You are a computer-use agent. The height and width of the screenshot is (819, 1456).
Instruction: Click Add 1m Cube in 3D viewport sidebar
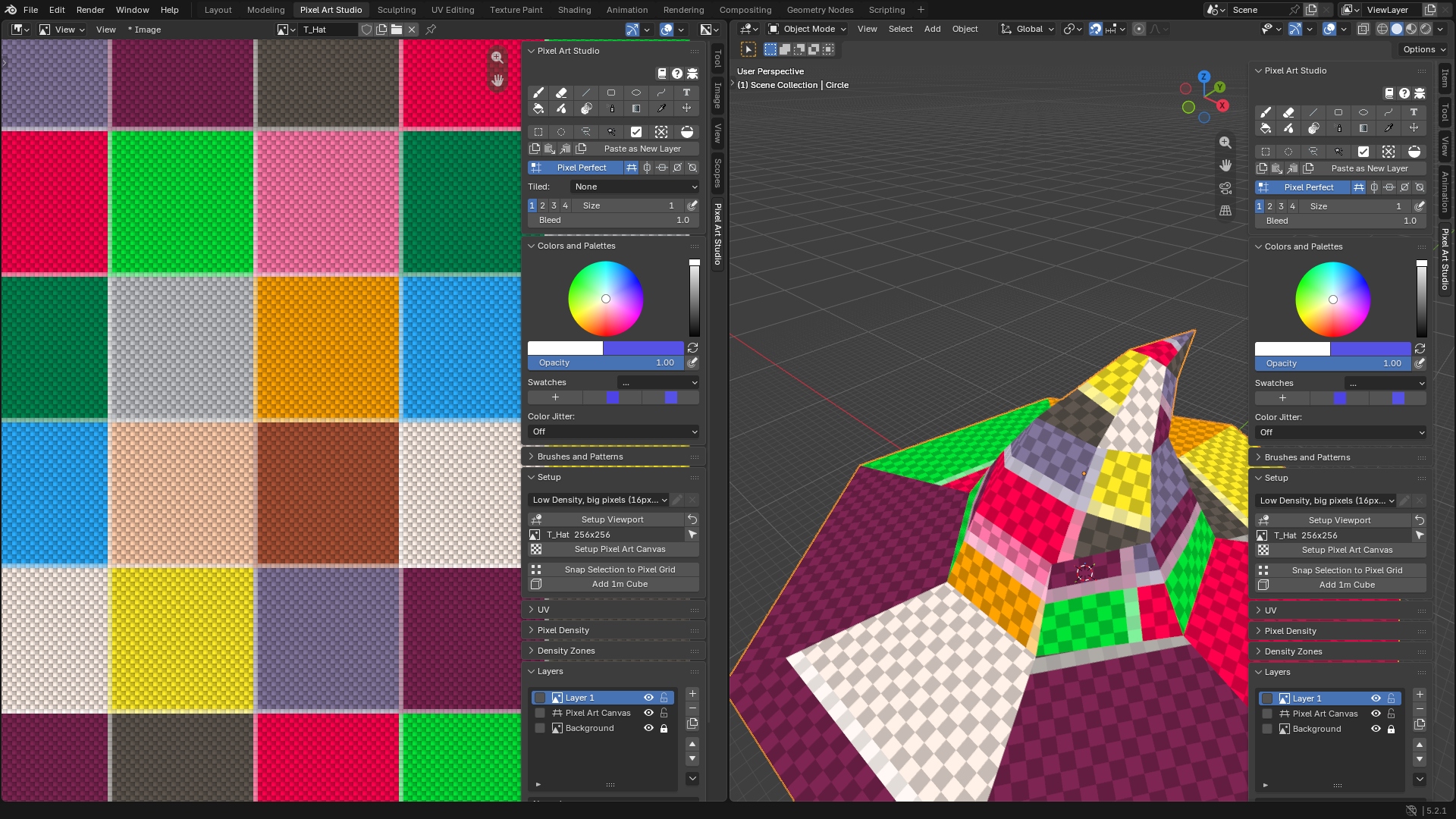(1341, 585)
